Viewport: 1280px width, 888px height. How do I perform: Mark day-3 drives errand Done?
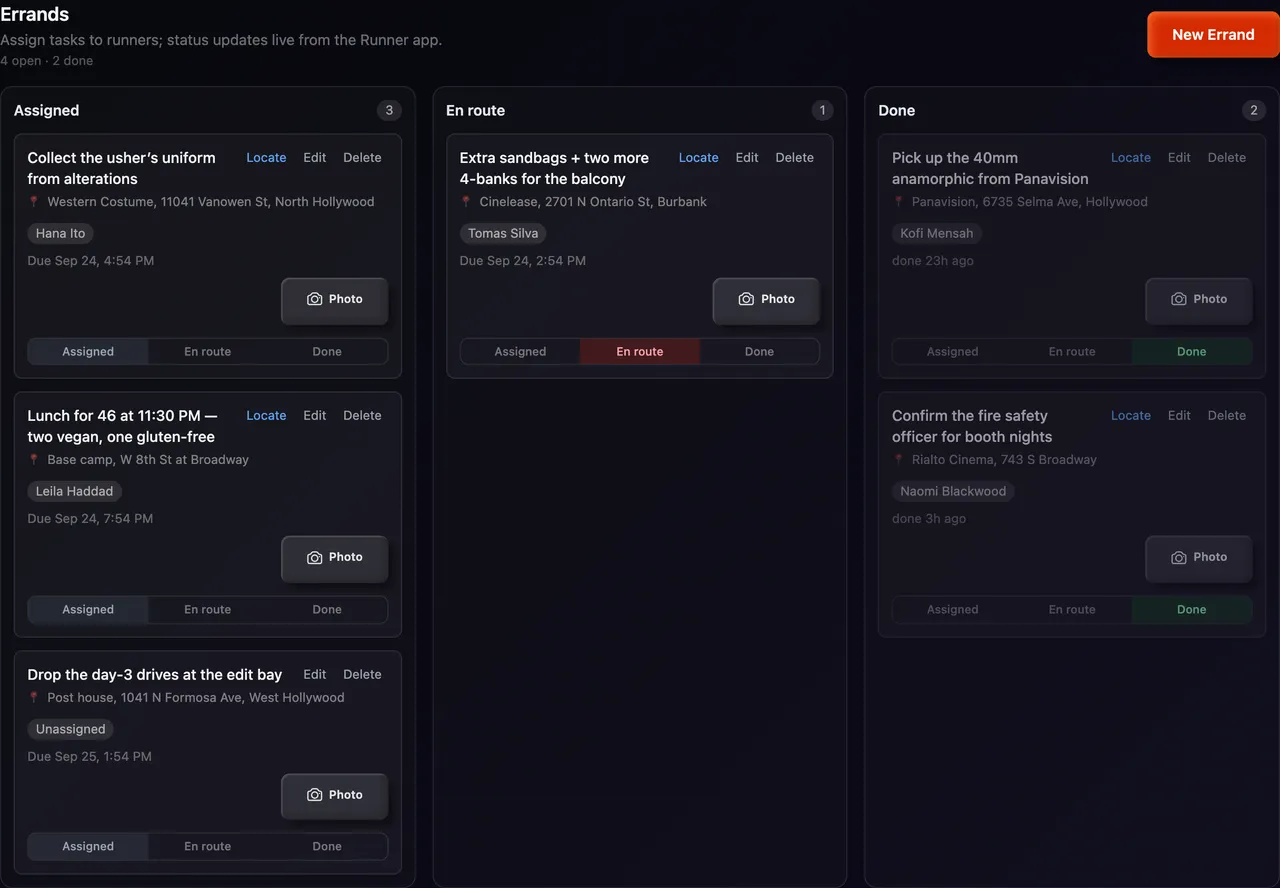tap(327, 847)
